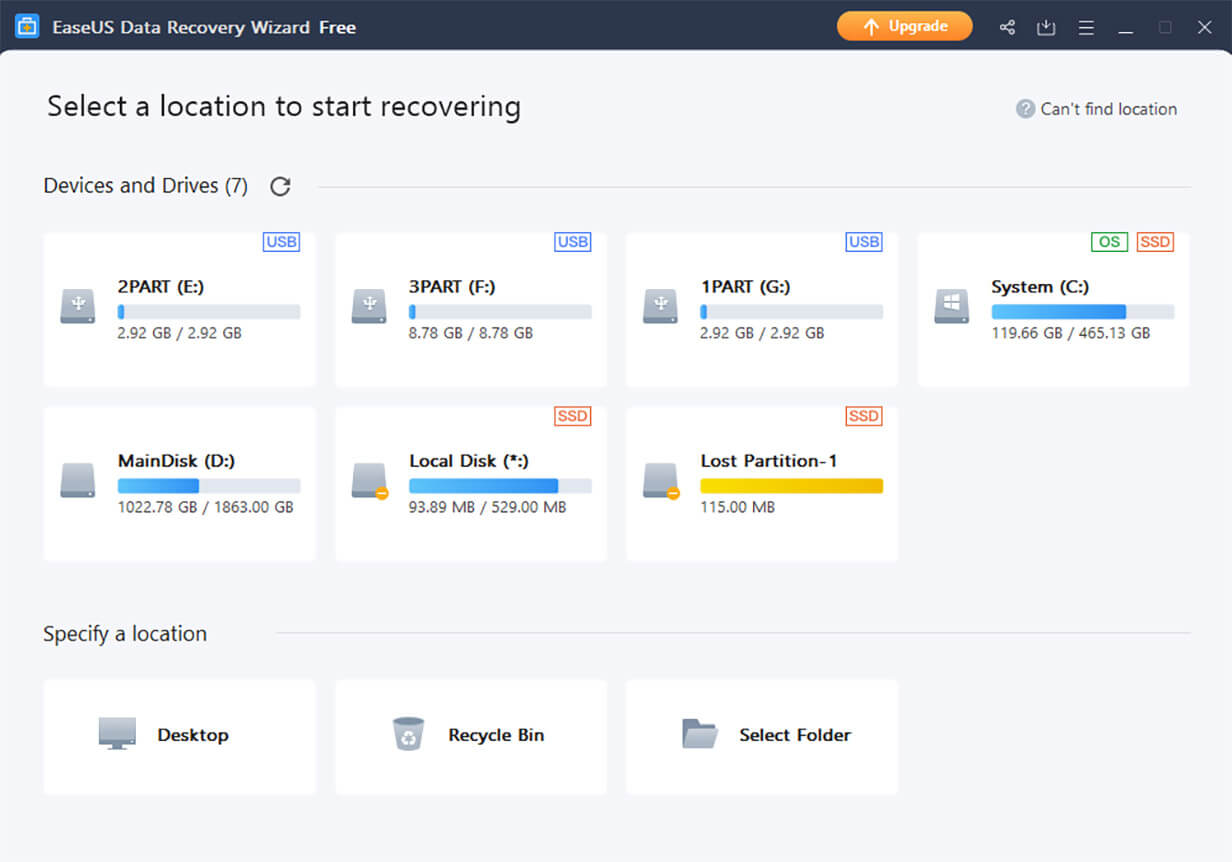Choose the Select Folder label
This screenshot has width=1232, height=862.
795,735
